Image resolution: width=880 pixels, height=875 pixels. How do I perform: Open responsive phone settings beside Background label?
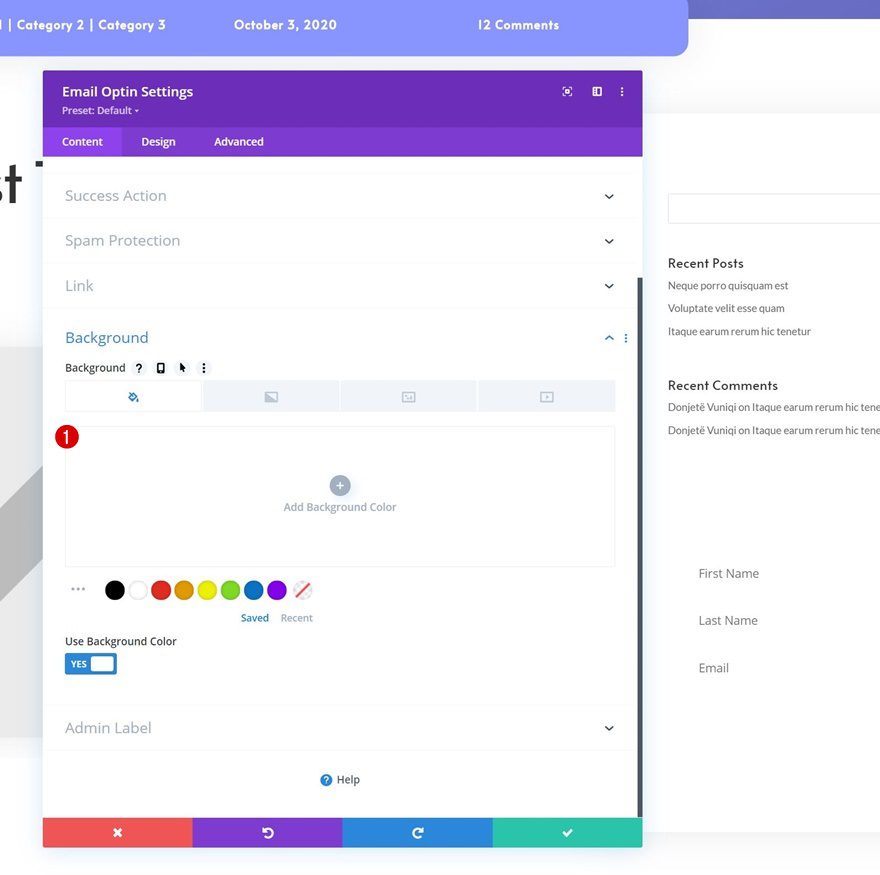click(x=161, y=368)
